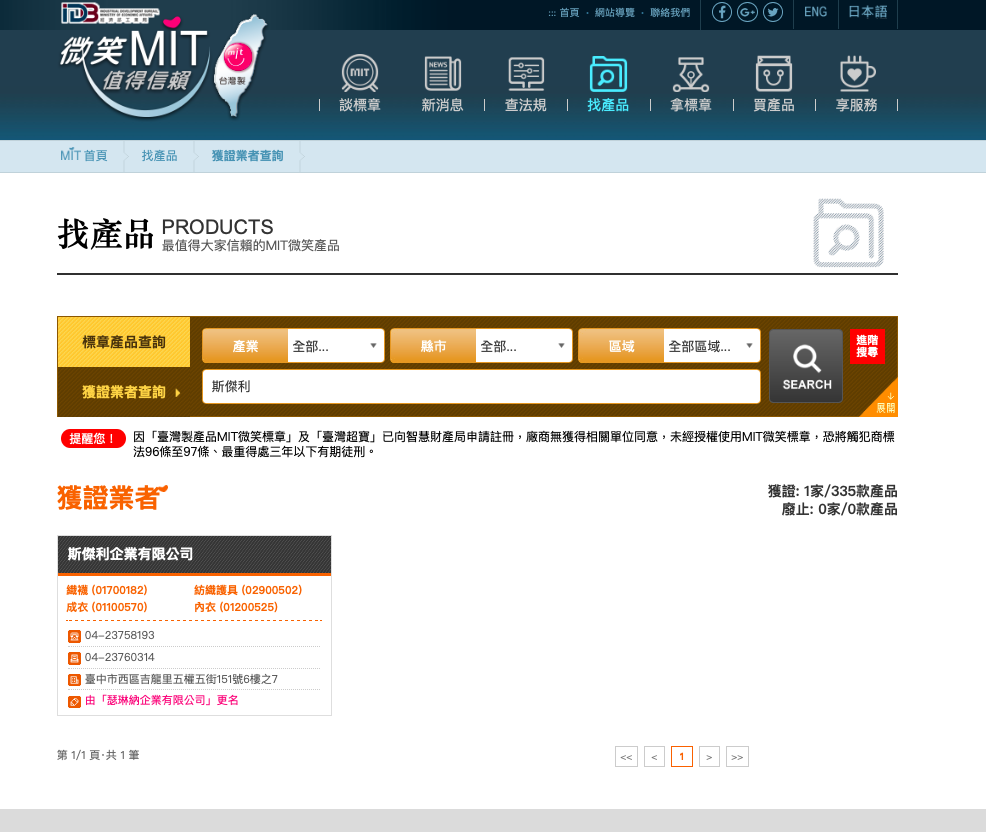Click the 廢止: 0家/0款產品 count
The width and height of the screenshot is (986, 832).
tap(839, 509)
